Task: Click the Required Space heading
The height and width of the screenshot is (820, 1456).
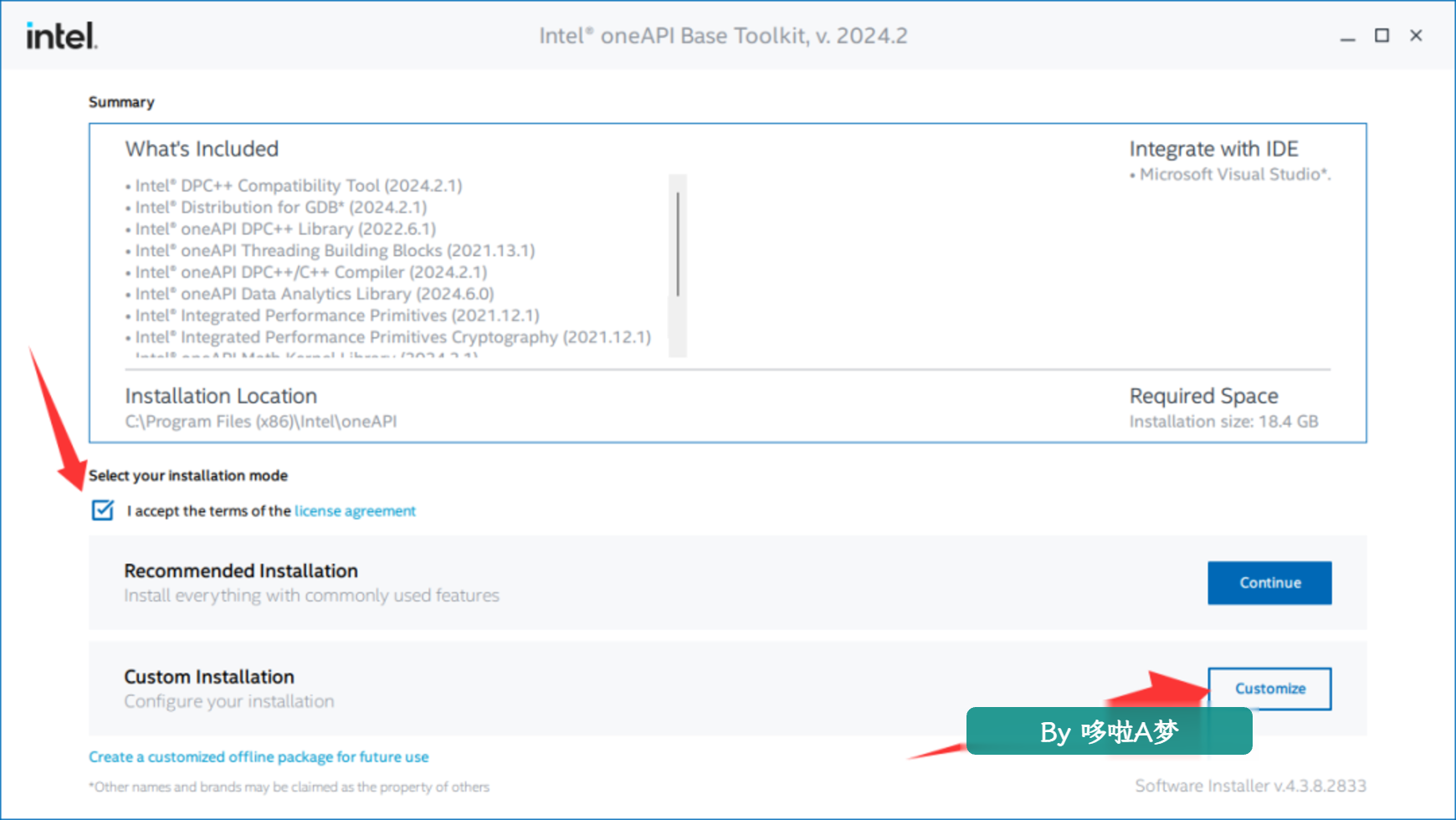Action: pyautogui.click(x=1203, y=396)
